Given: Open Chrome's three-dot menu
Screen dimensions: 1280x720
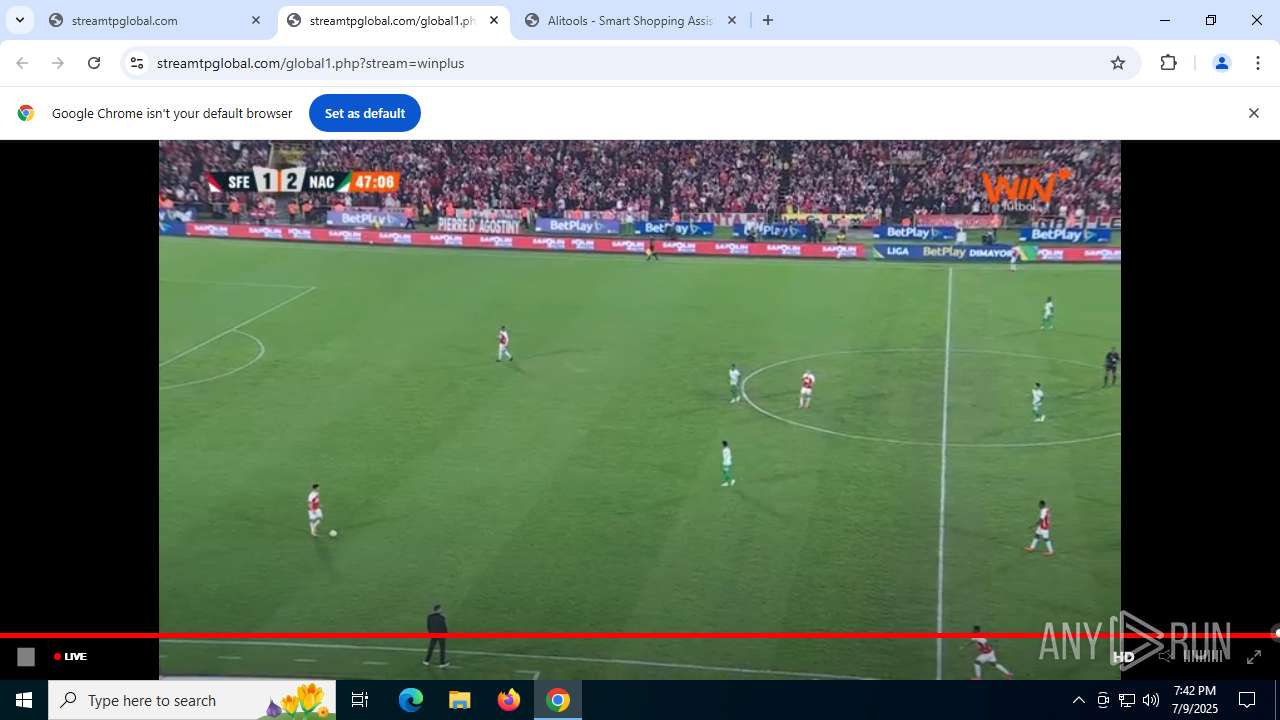Looking at the screenshot, I should click(1257, 63).
